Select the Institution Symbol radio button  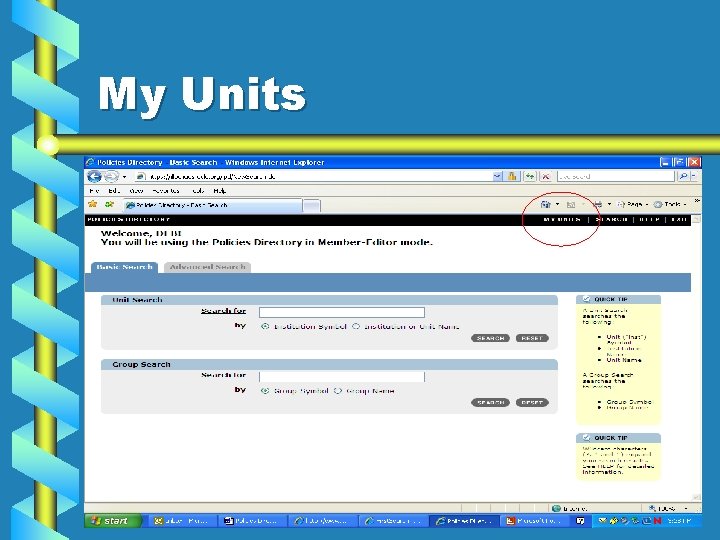pyautogui.click(x=265, y=326)
